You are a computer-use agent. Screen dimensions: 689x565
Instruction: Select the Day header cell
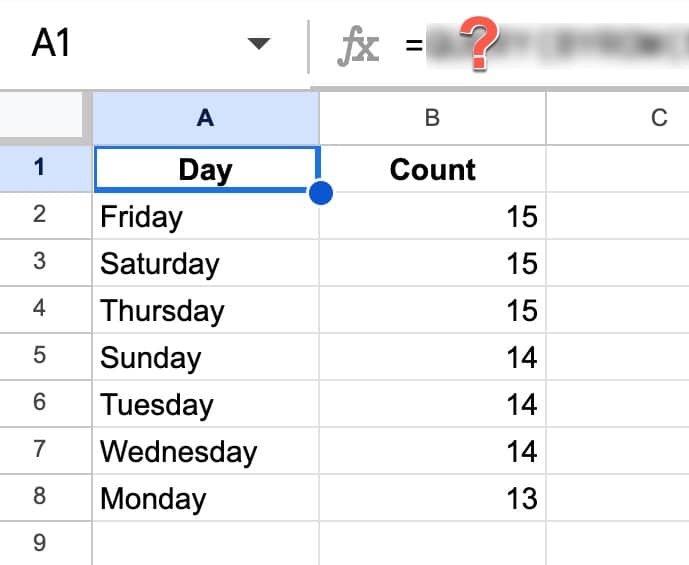point(206,169)
